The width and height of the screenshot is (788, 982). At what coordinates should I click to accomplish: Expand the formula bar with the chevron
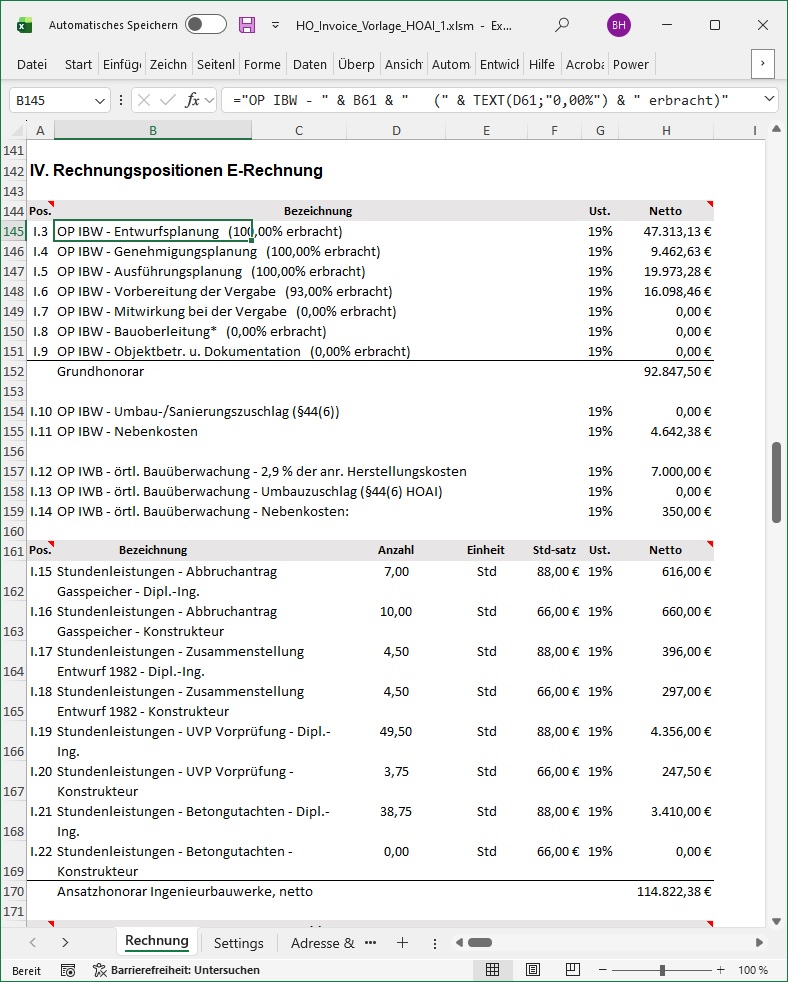tap(769, 99)
